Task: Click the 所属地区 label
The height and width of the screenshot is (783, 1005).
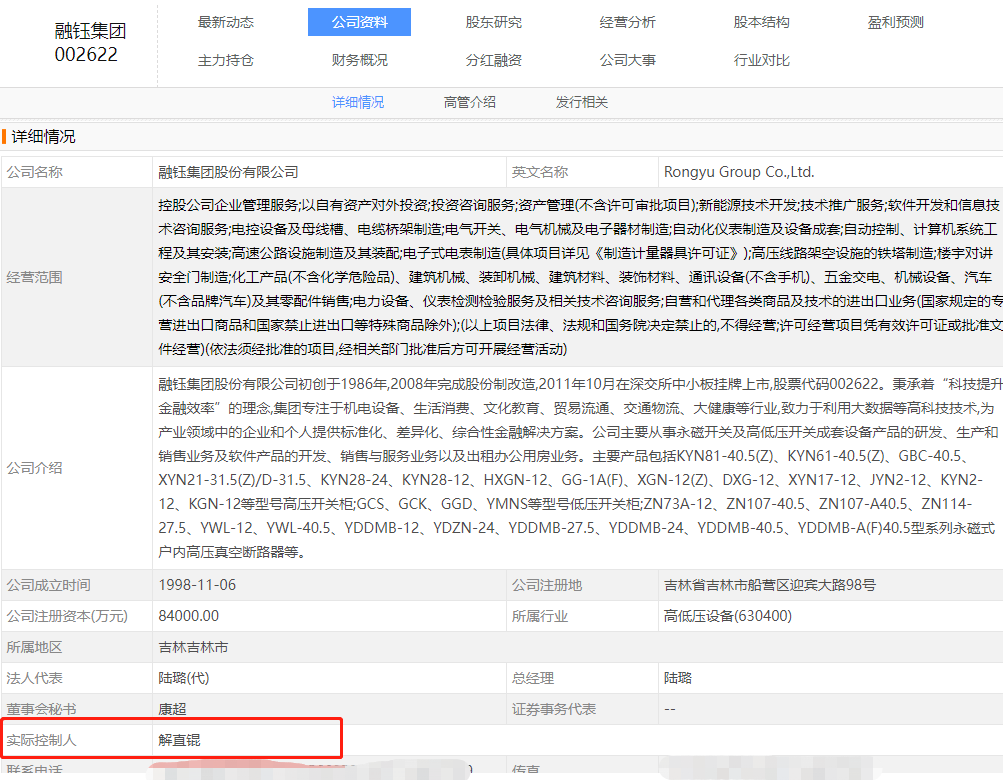Action: 35,648
